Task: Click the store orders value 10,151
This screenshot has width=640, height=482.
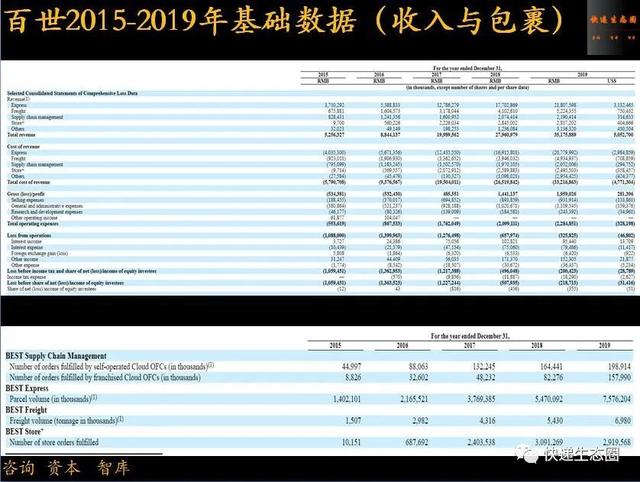Action: point(351,442)
